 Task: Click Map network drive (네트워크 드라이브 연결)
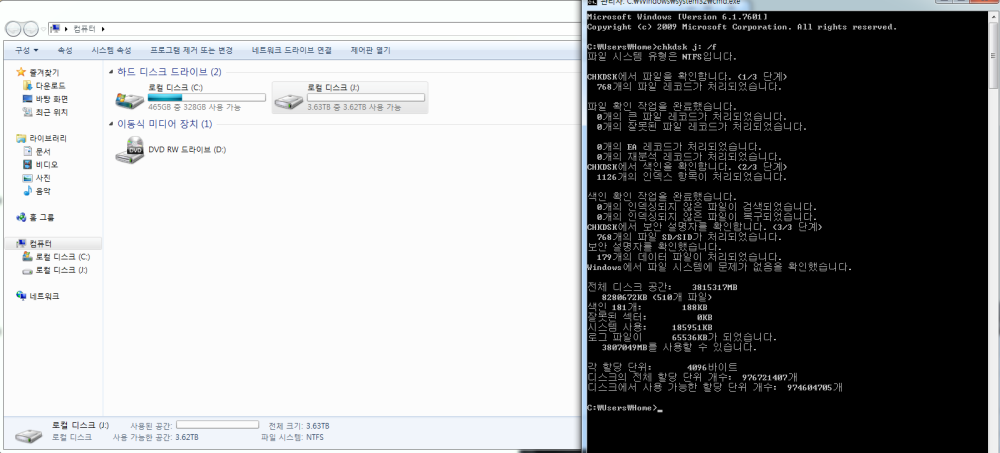[291, 49]
